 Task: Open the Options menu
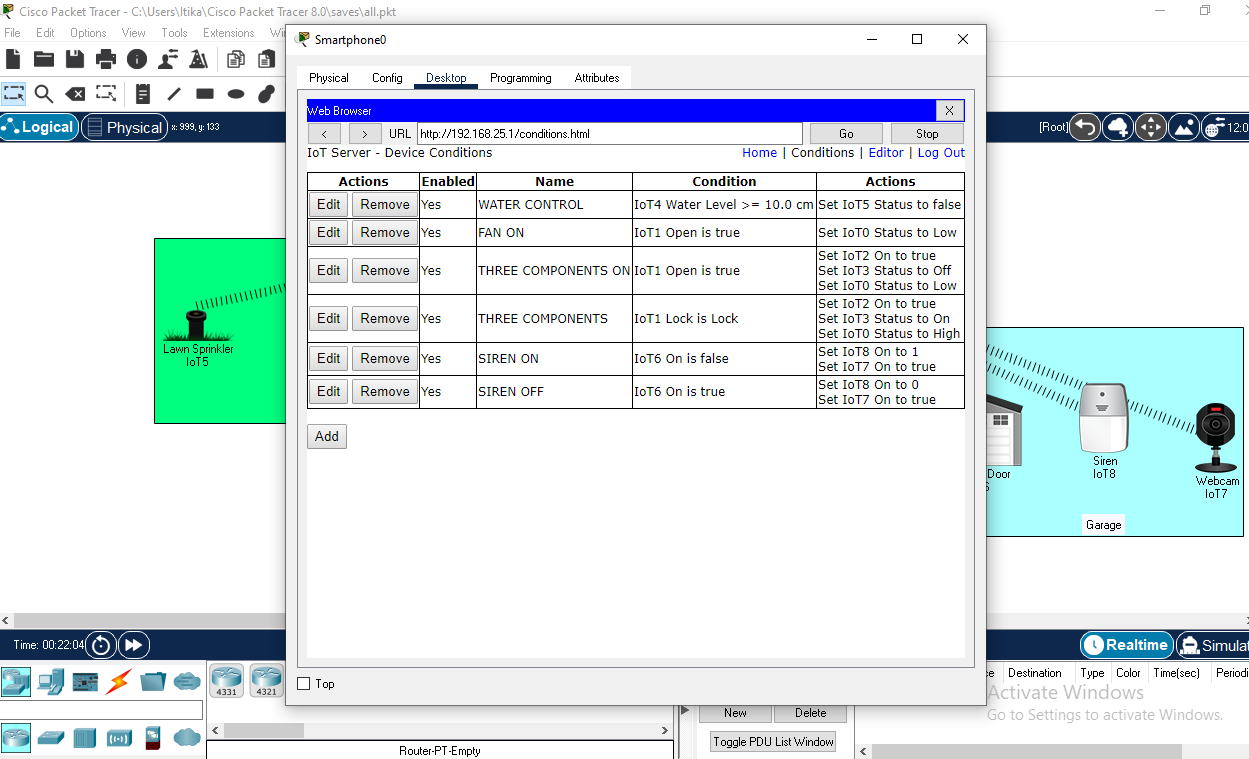coord(88,33)
